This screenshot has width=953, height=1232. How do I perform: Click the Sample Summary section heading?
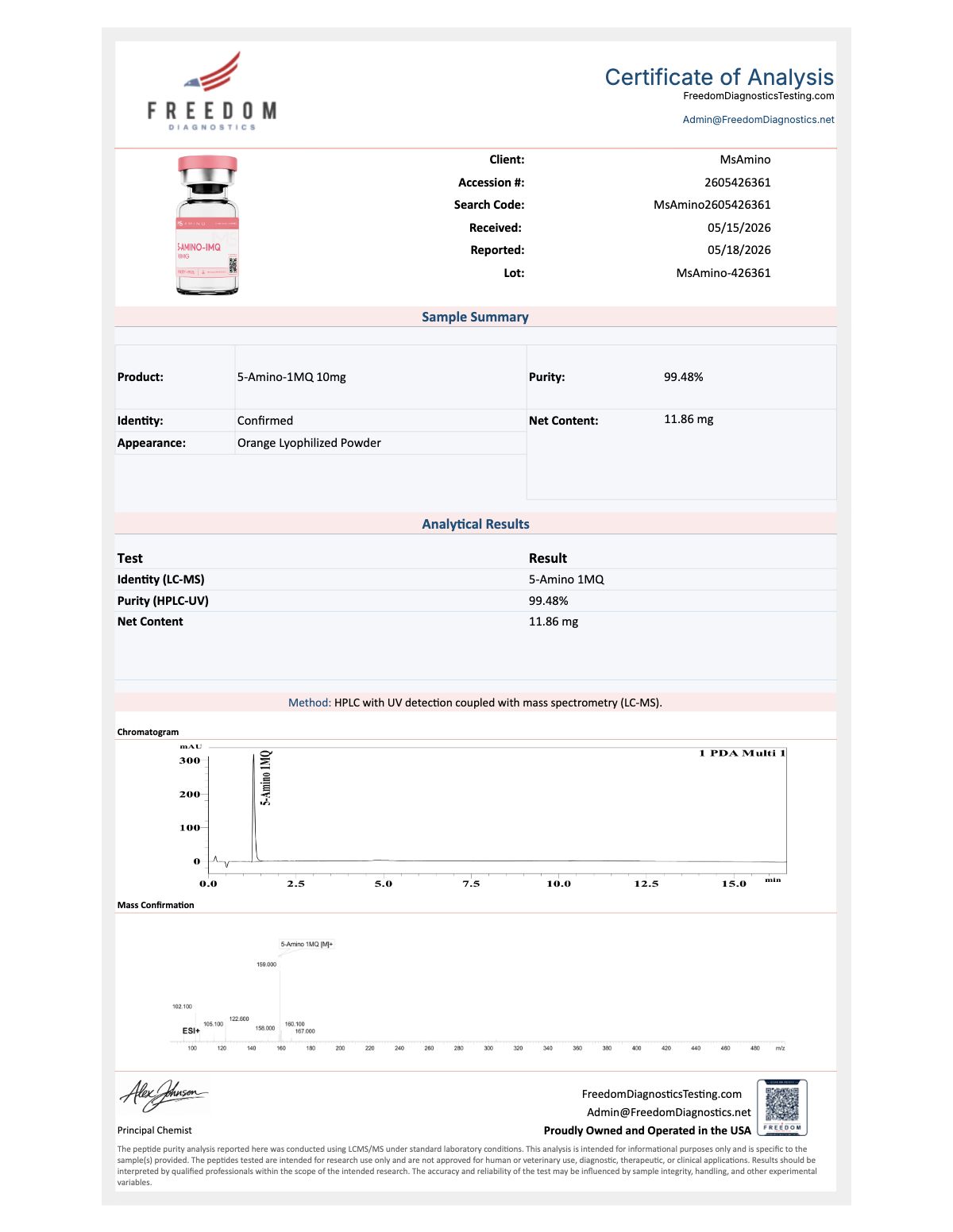[475, 317]
